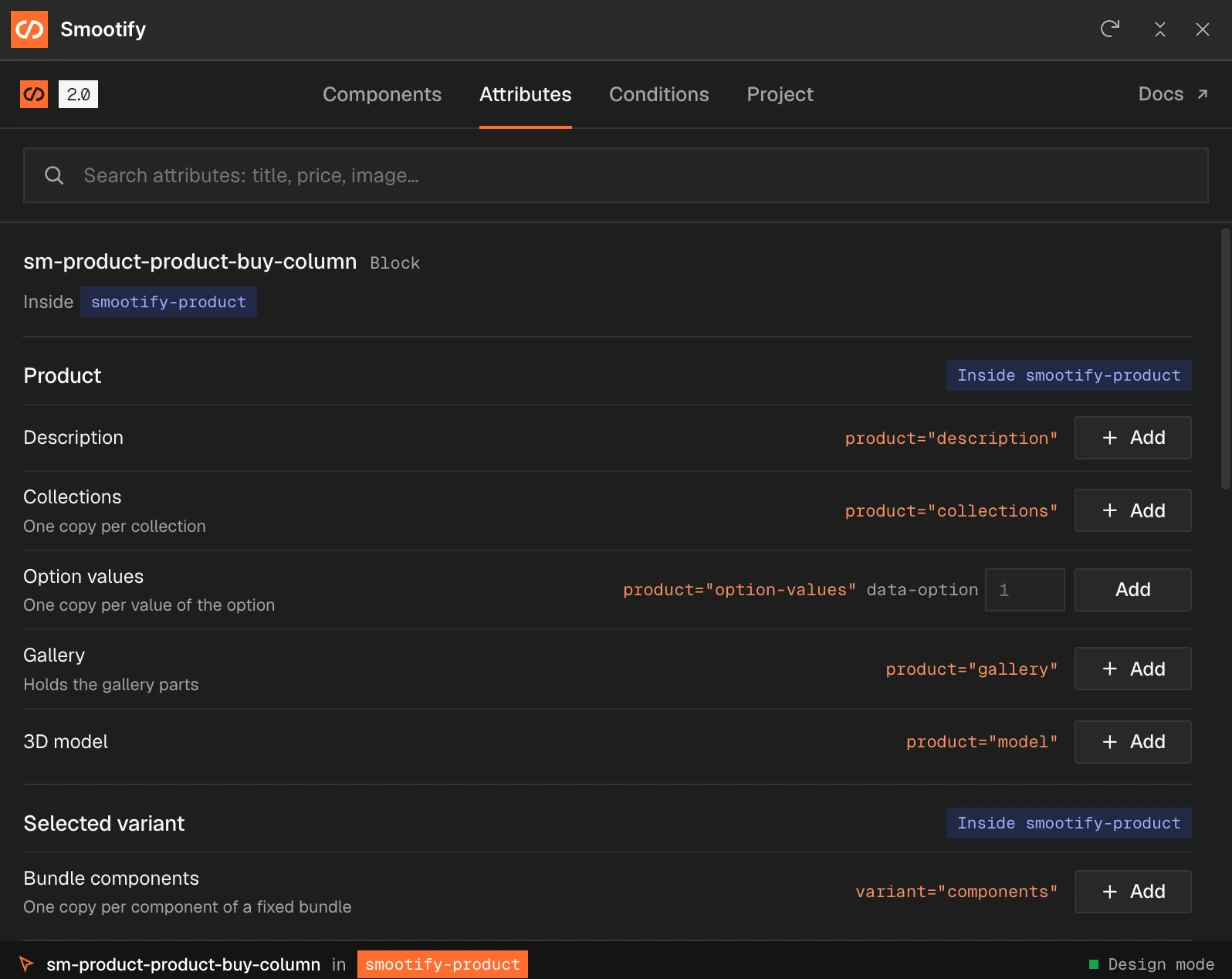Screen dimensions: 1232x979
Task: Click the refresh icon in the title bar
Action: tap(1109, 29)
